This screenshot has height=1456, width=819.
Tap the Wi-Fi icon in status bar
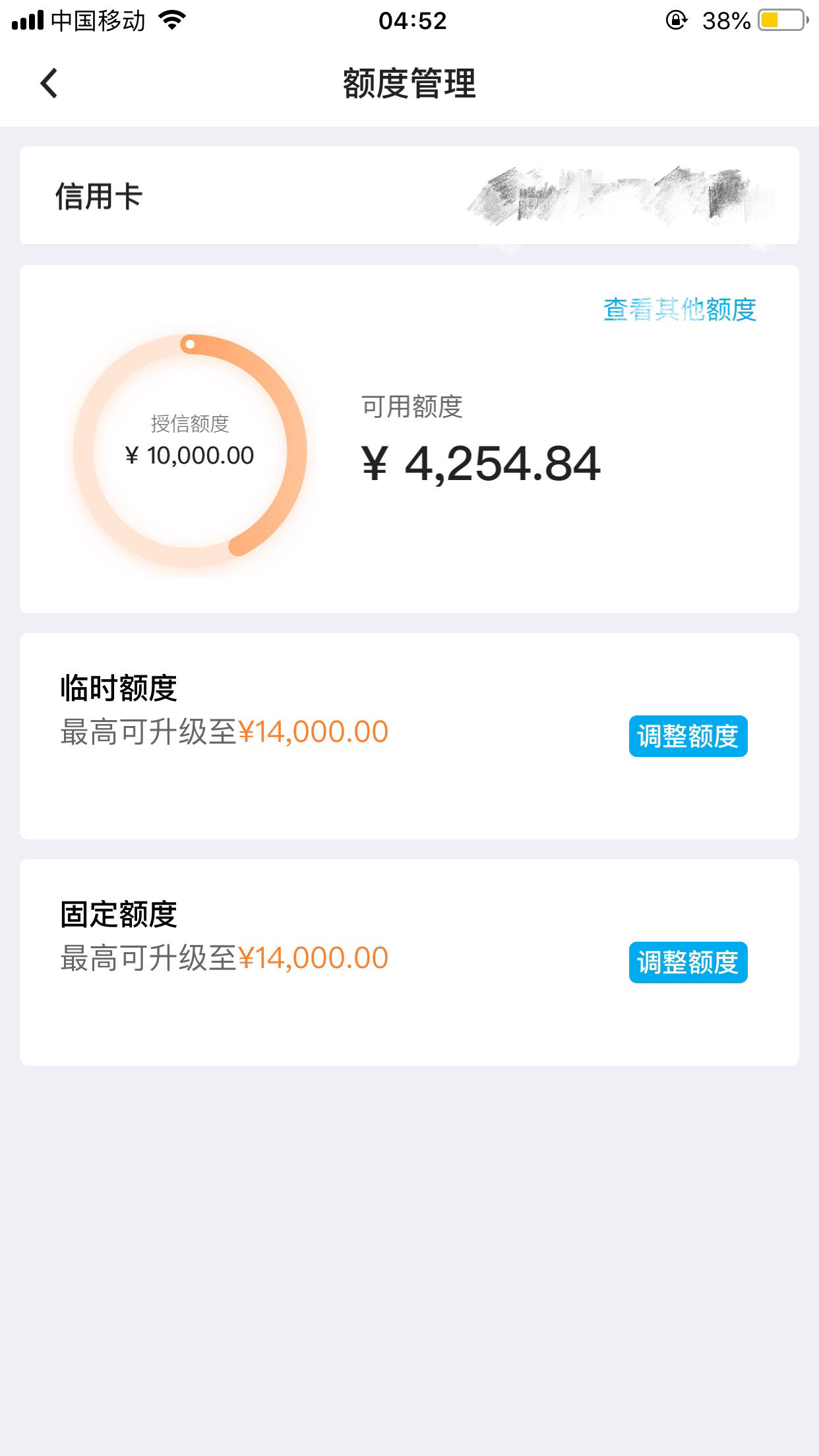[173, 20]
